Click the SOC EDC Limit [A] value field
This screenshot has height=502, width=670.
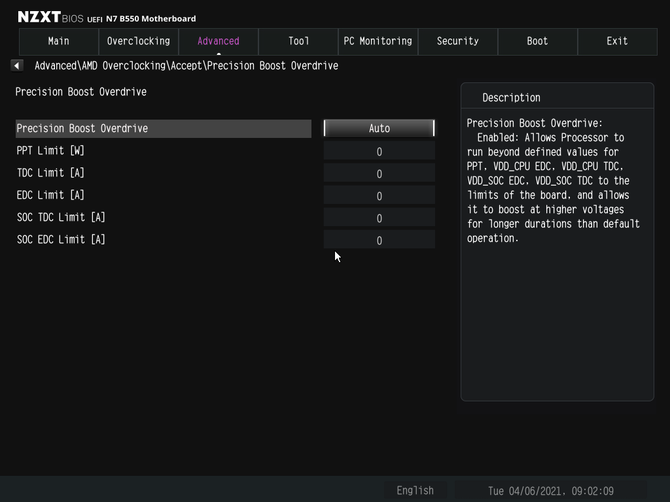(379, 240)
